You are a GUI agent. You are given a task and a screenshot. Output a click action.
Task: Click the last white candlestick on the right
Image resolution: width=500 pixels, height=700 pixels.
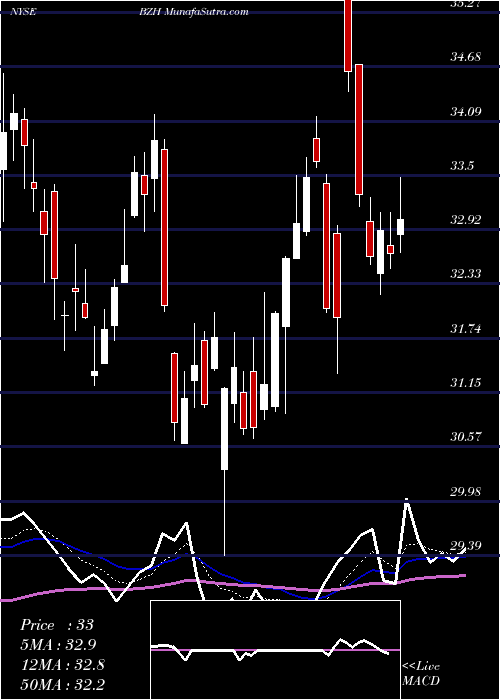(x=400, y=227)
